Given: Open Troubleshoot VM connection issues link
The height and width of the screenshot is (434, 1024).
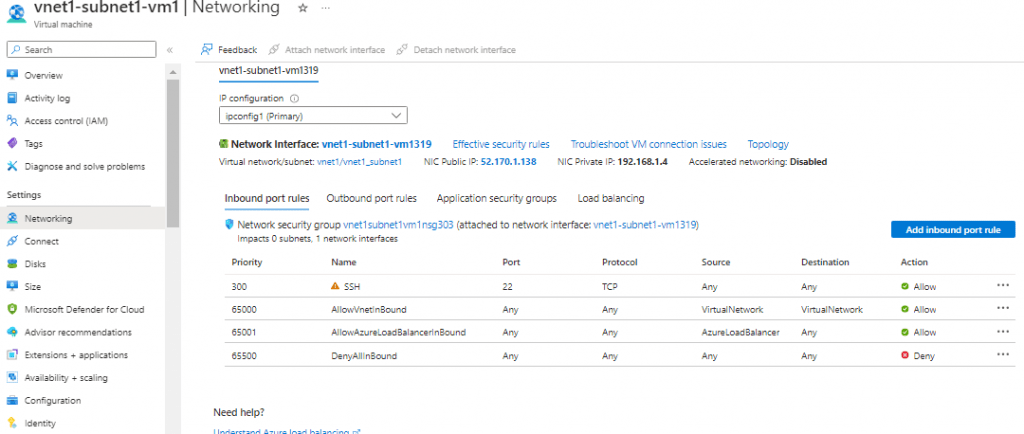Looking at the screenshot, I should pos(648,145).
